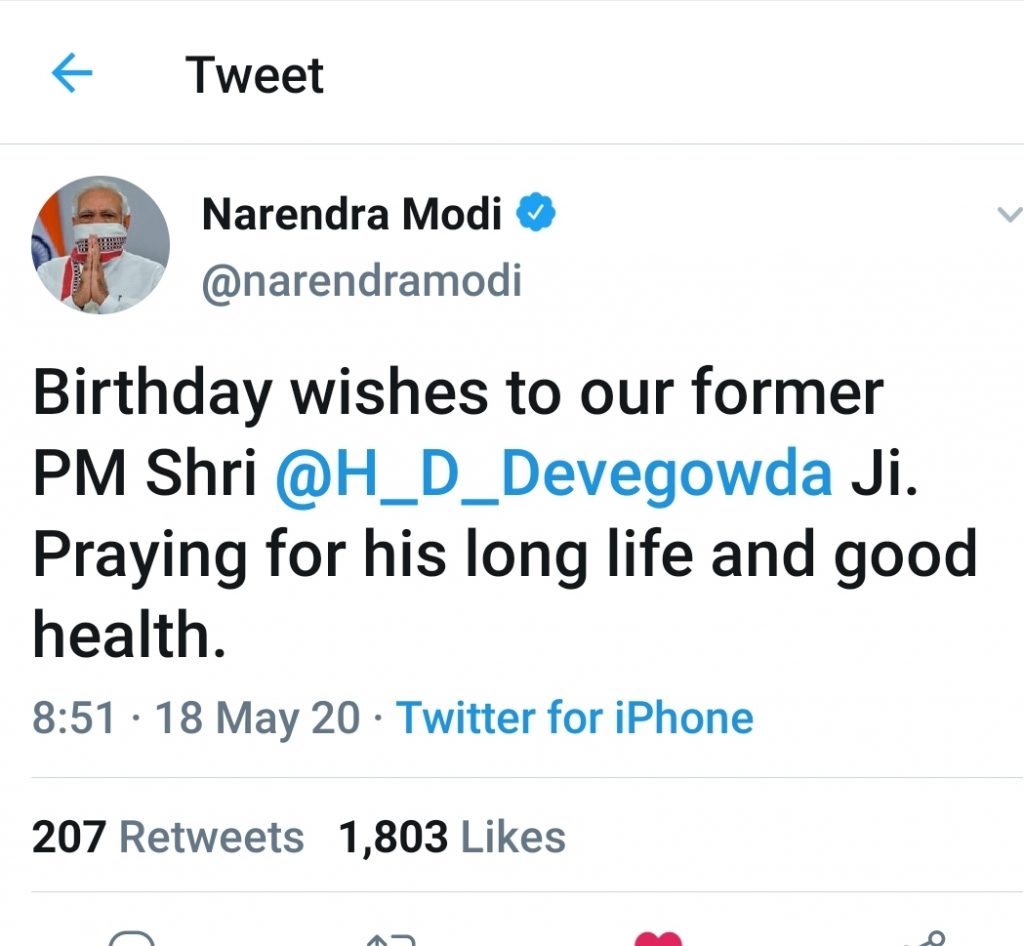Go back using the left arrow

tap(71, 75)
